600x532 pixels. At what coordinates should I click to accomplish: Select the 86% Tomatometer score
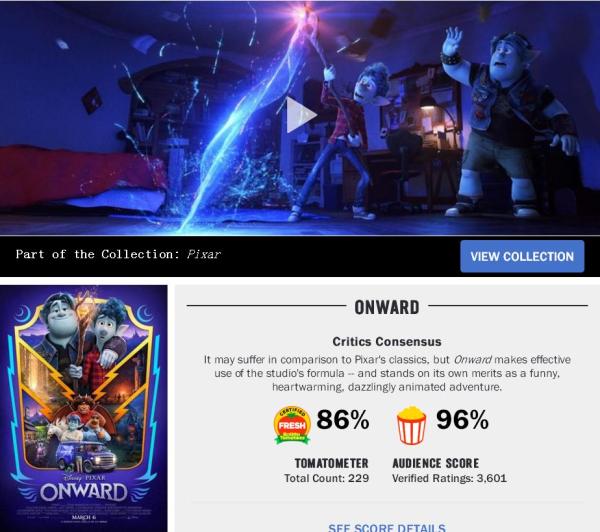point(343,420)
